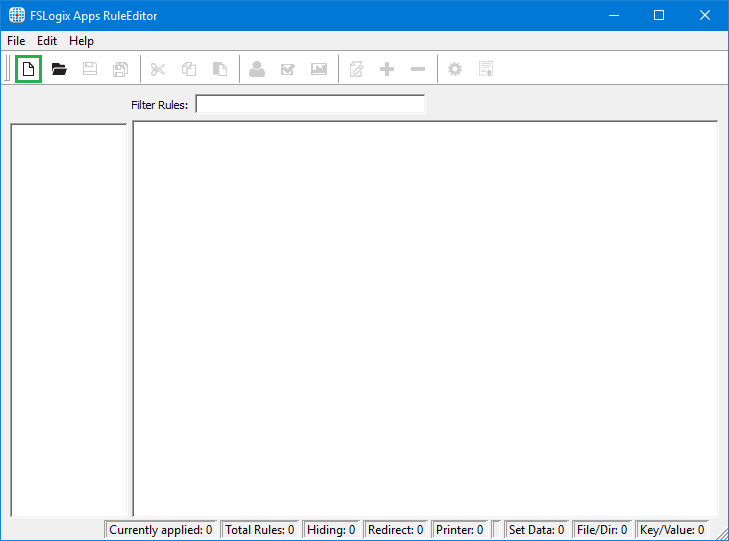The height and width of the screenshot is (541, 729).
Task: Click the 'File/Dir: 0' status entry
Action: pyautogui.click(x=602, y=530)
